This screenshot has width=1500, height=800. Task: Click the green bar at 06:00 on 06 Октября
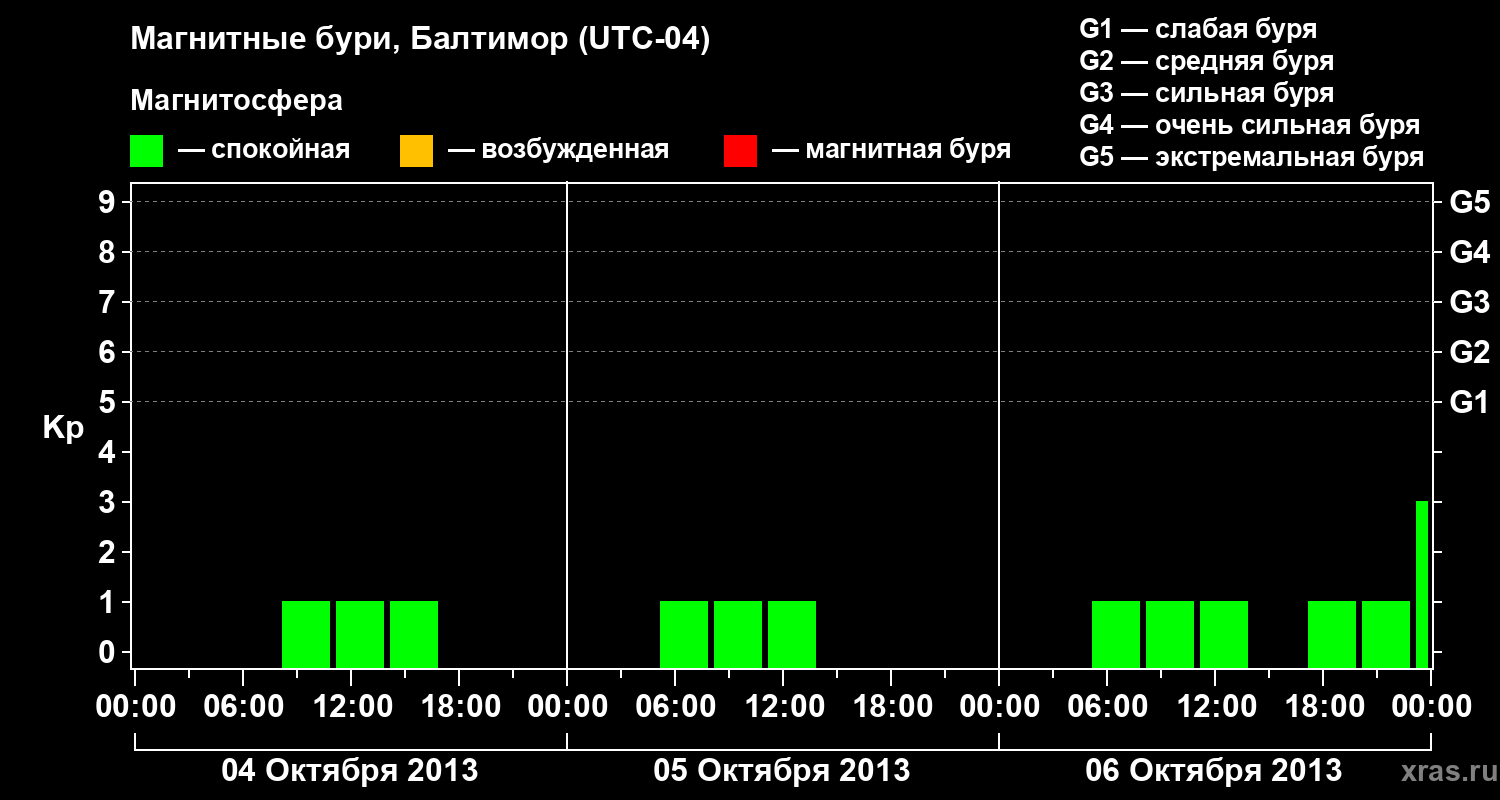point(1116,634)
